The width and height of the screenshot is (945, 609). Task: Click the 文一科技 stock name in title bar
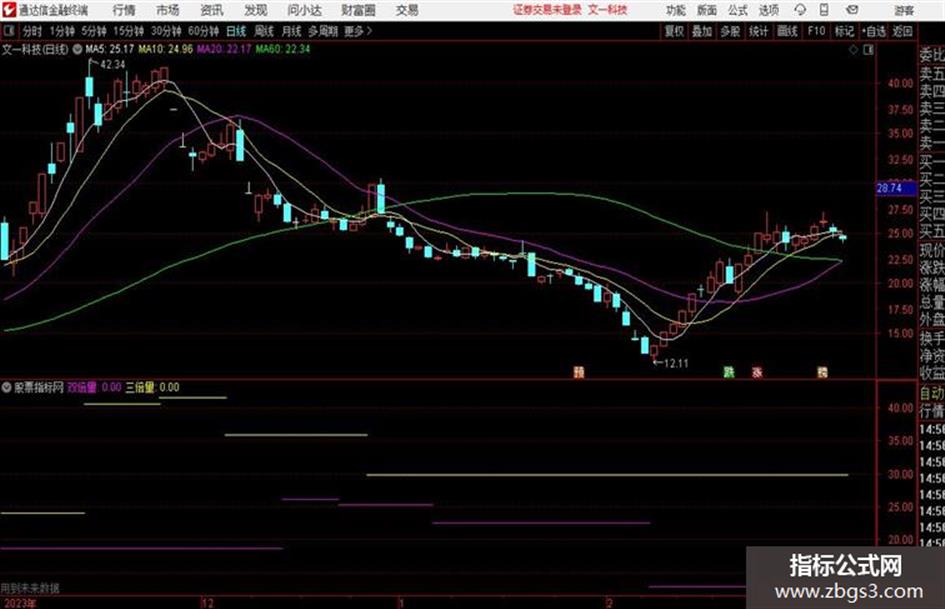[x=608, y=10]
